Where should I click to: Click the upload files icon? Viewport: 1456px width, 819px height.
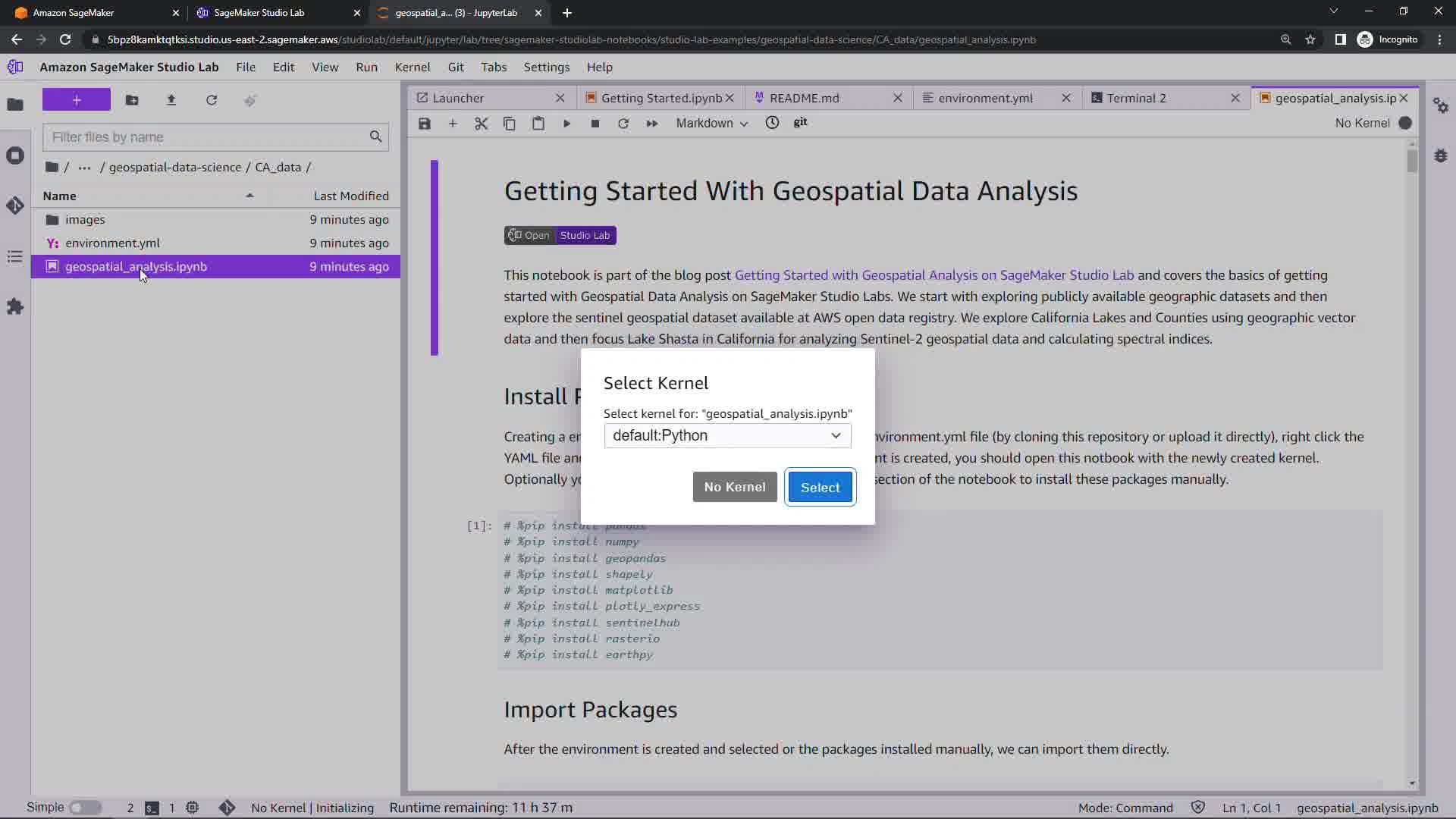coord(171,100)
